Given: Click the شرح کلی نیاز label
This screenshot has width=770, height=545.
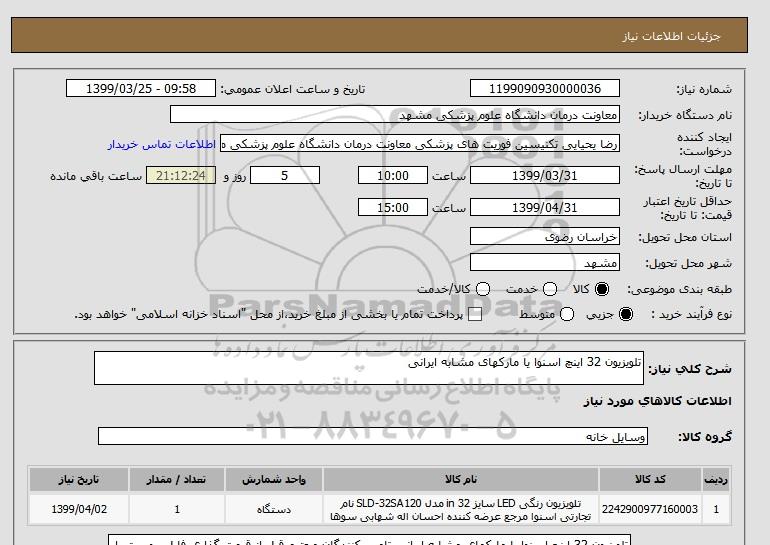Looking at the screenshot, I should [690, 369].
